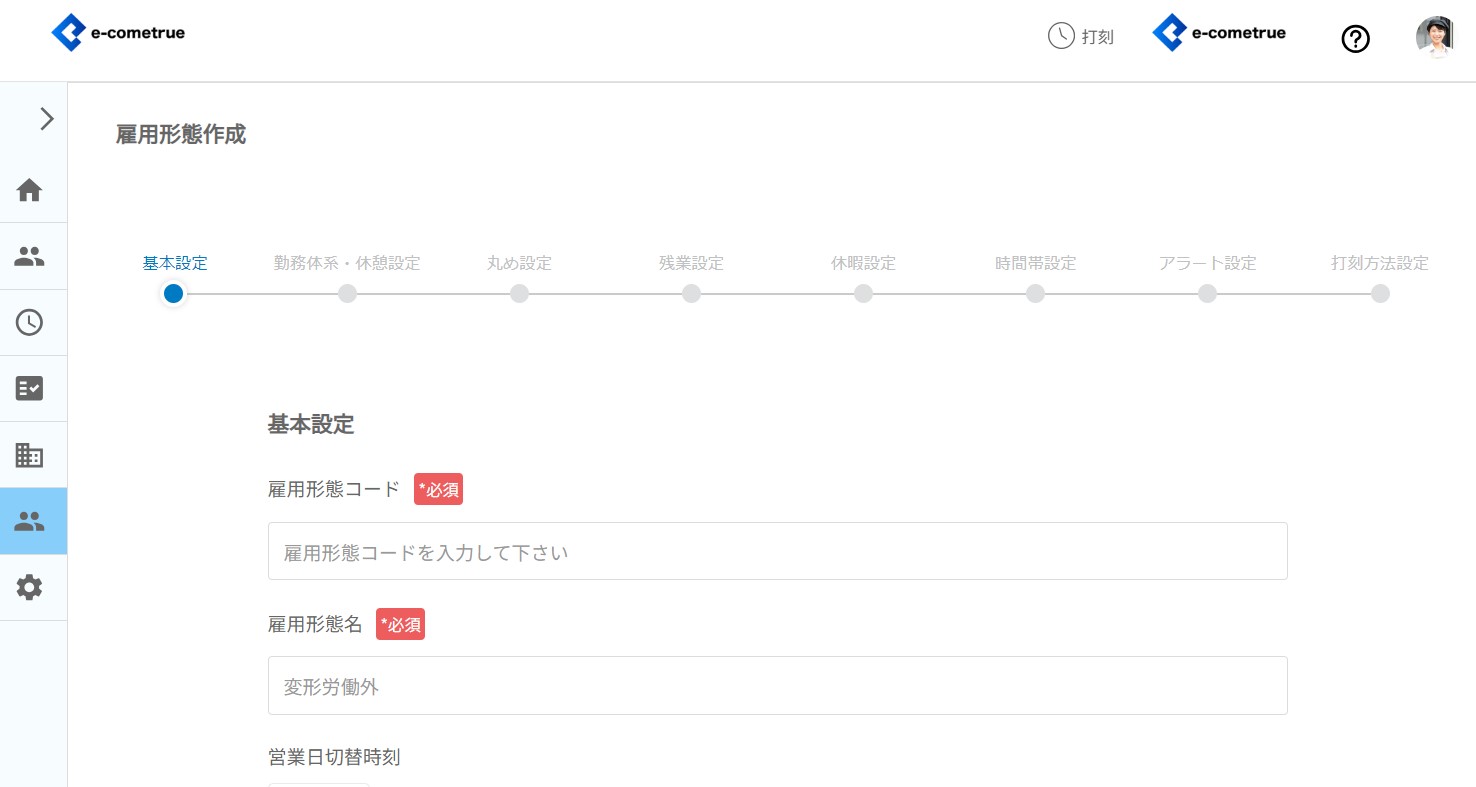The height and width of the screenshot is (787, 1476).
Task: Click the 雇用形態コード input field
Action: [777, 551]
